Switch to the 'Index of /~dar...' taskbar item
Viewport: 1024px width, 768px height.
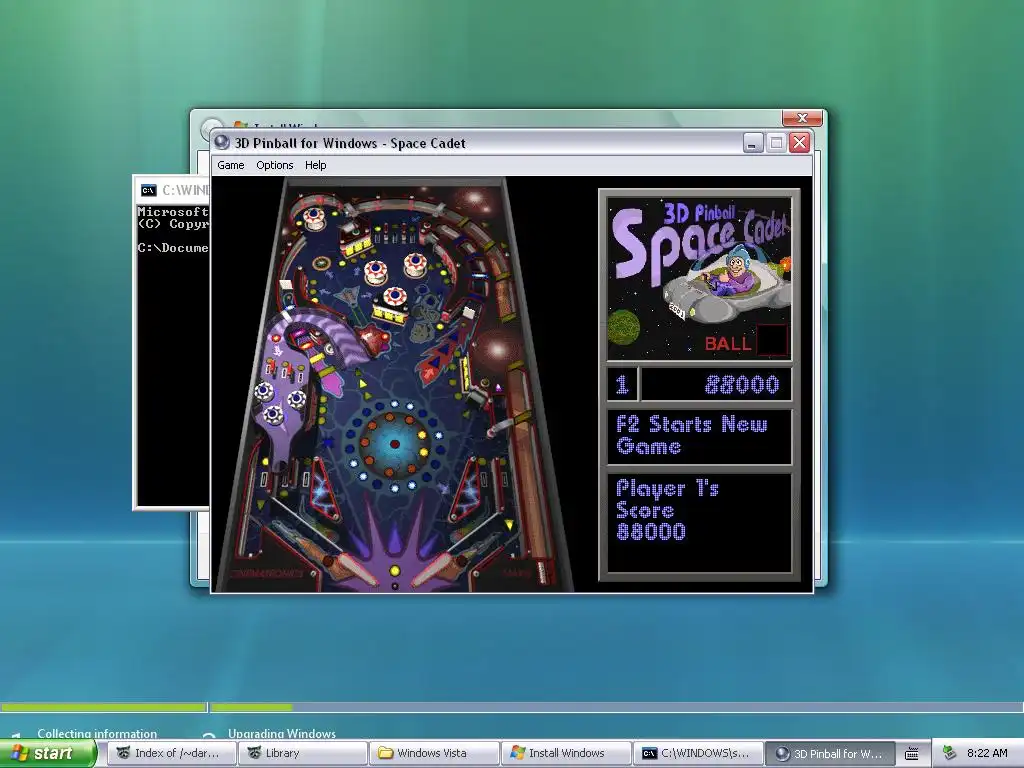170,753
